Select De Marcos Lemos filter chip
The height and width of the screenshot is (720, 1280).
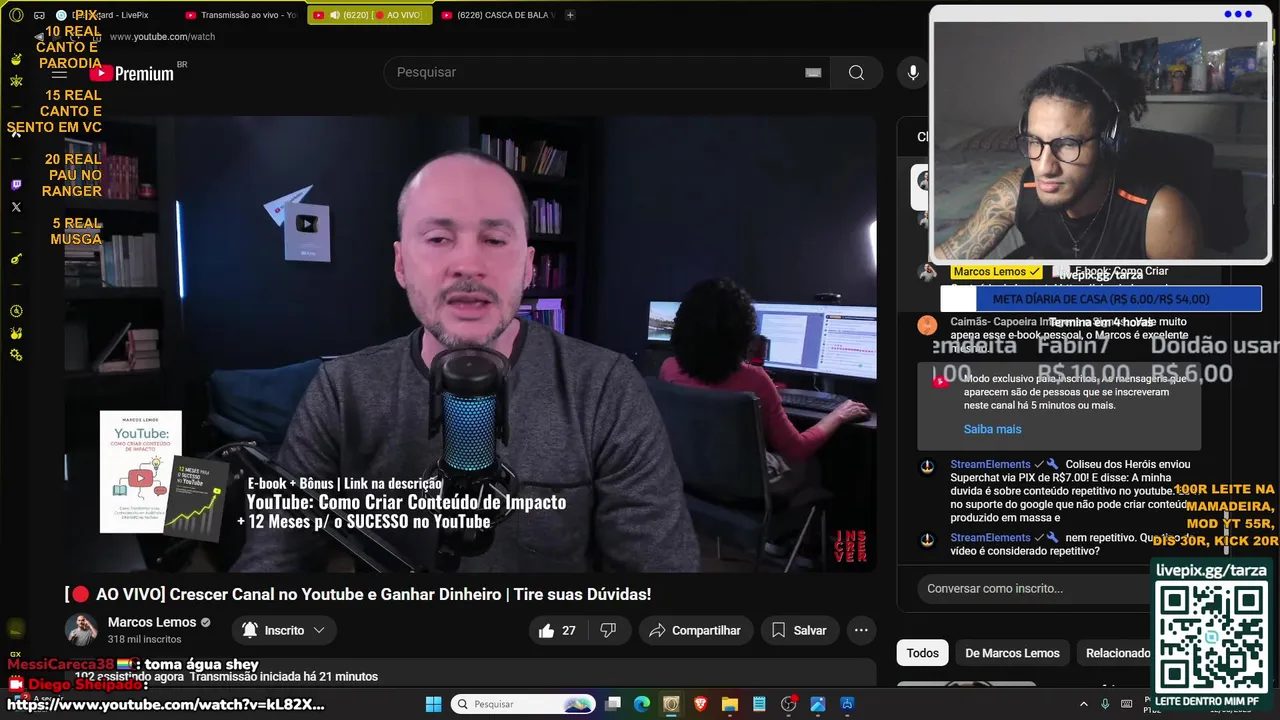[x=1012, y=653]
